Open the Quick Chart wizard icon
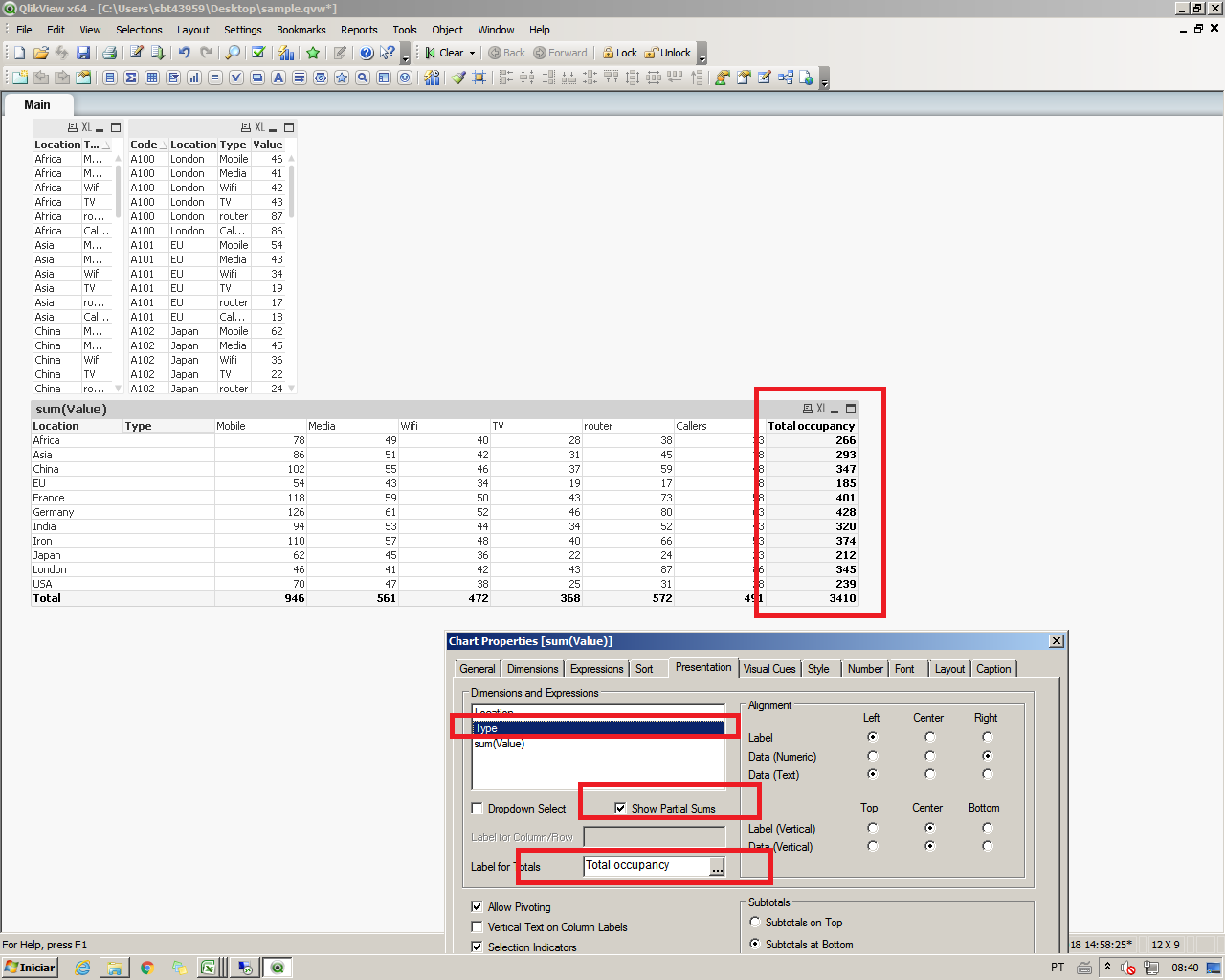1225x980 pixels. point(286,53)
